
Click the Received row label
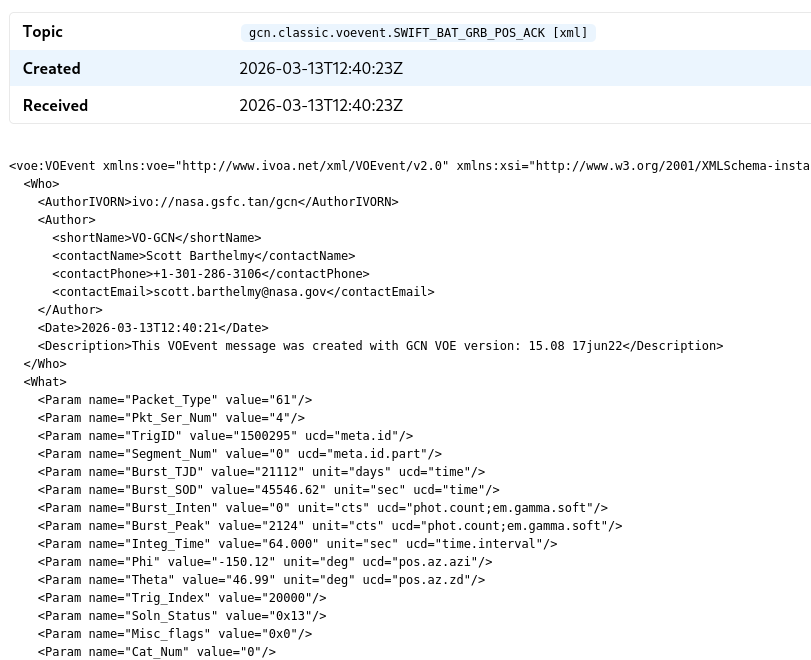[x=55, y=106]
